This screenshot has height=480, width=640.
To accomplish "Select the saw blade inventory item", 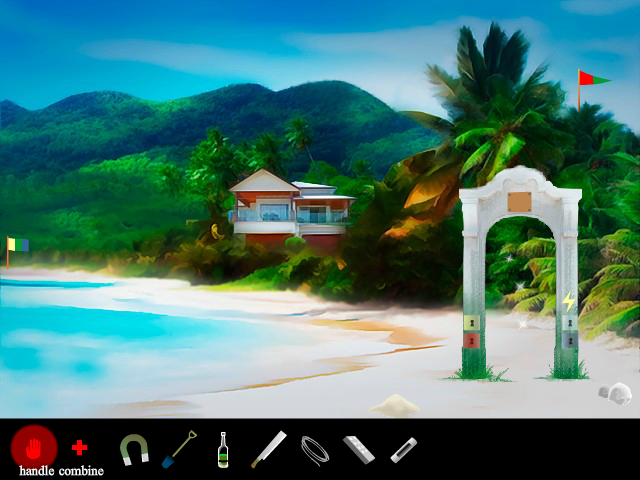I will point(269,449).
